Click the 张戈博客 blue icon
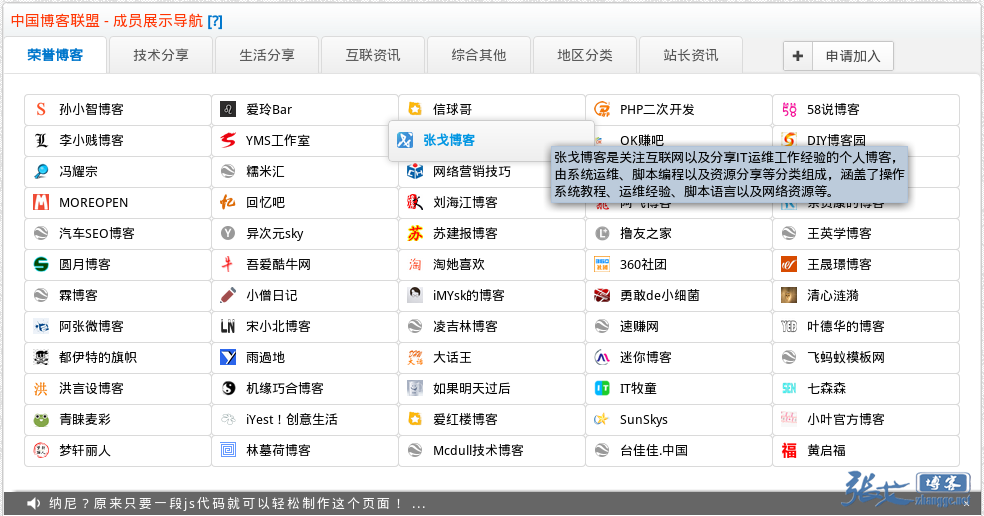This screenshot has height=516, width=984. (405, 140)
